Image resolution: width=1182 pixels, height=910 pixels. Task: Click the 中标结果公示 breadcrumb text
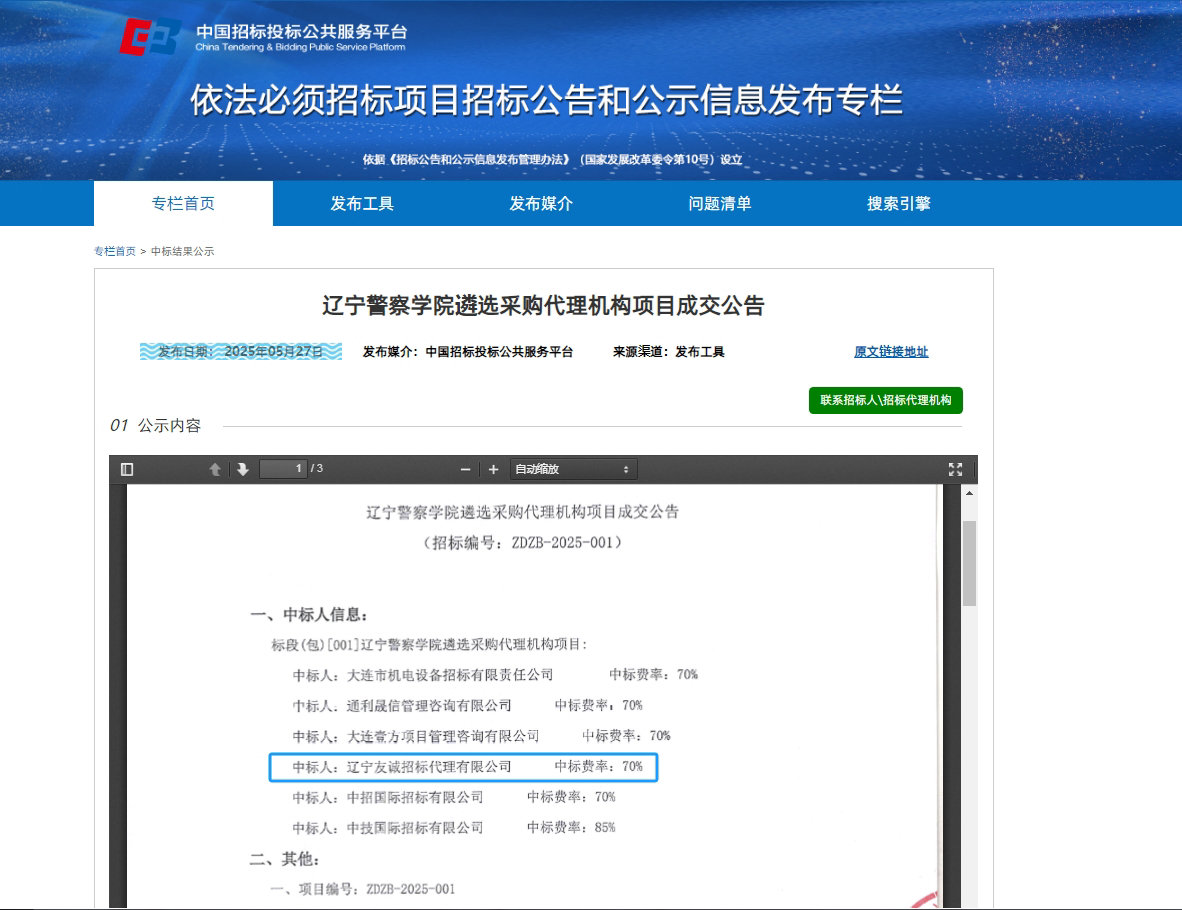pos(182,251)
